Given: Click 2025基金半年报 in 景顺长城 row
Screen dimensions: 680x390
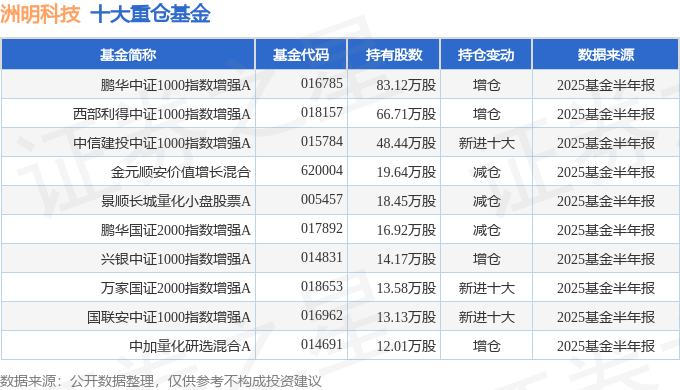Looking at the screenshot, I should [x=606, y=201].
